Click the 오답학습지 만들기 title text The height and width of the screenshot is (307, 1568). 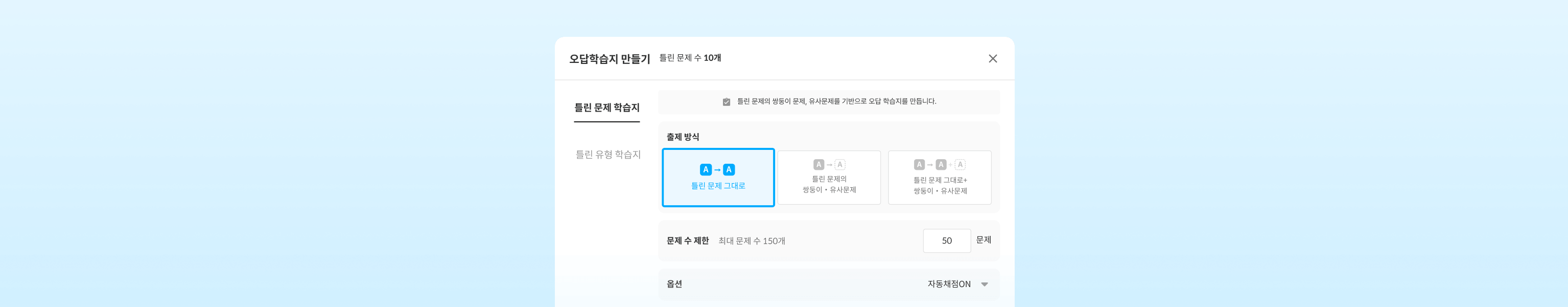coord(609,59)
